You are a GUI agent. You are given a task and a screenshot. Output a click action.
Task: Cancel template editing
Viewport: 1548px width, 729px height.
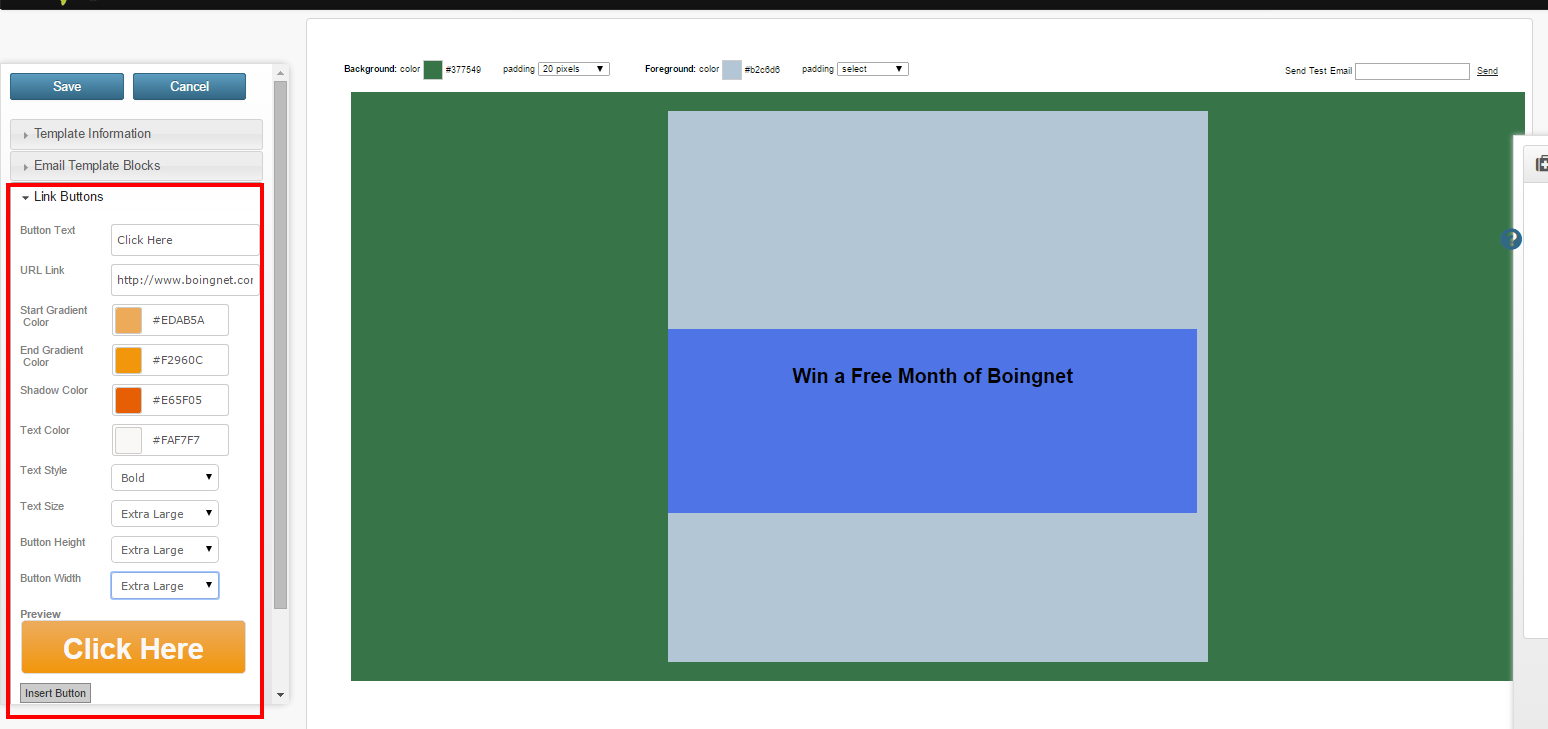click(x=189, y=86)
